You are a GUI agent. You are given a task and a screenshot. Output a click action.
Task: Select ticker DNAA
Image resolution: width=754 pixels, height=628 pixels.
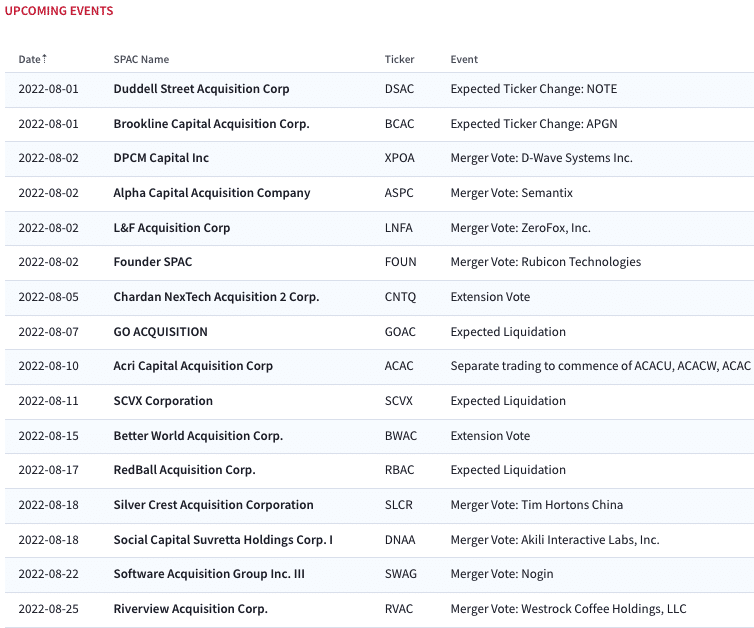tap(400, 540)
